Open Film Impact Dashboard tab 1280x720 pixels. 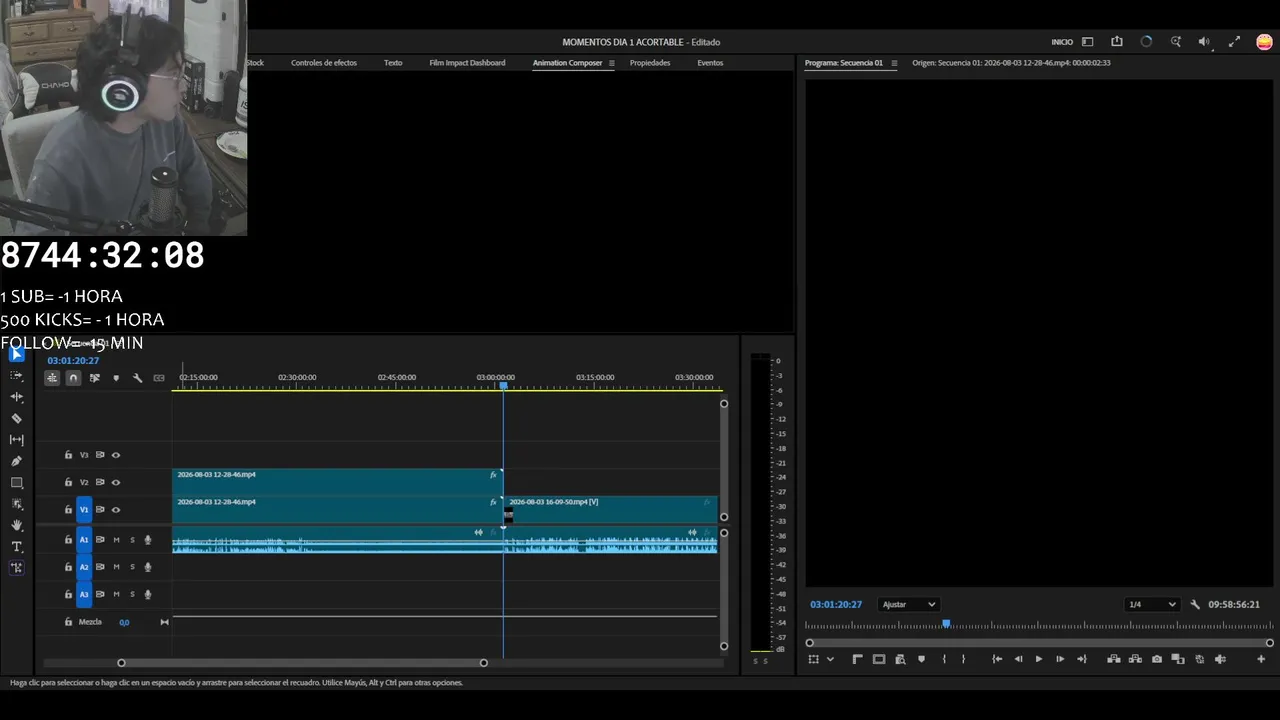[467, 63]
